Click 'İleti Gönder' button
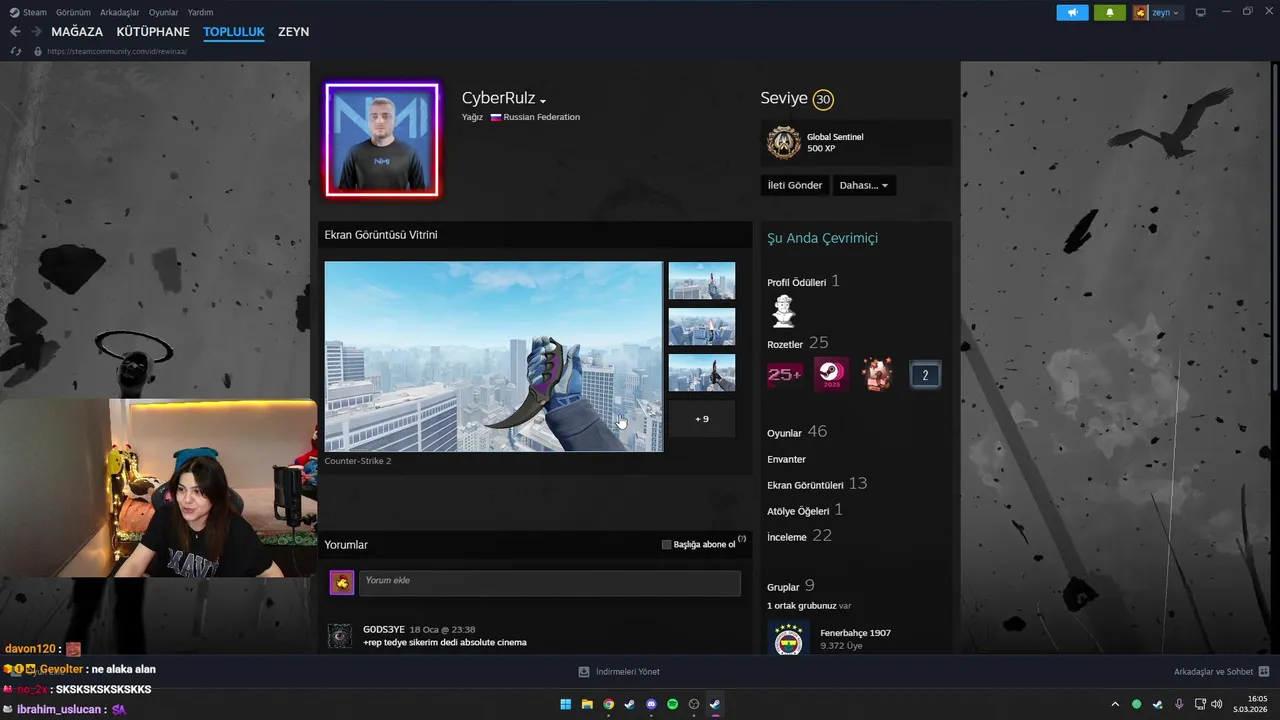This screenshot has width=1280, height=720. click(x=795, y=185)
